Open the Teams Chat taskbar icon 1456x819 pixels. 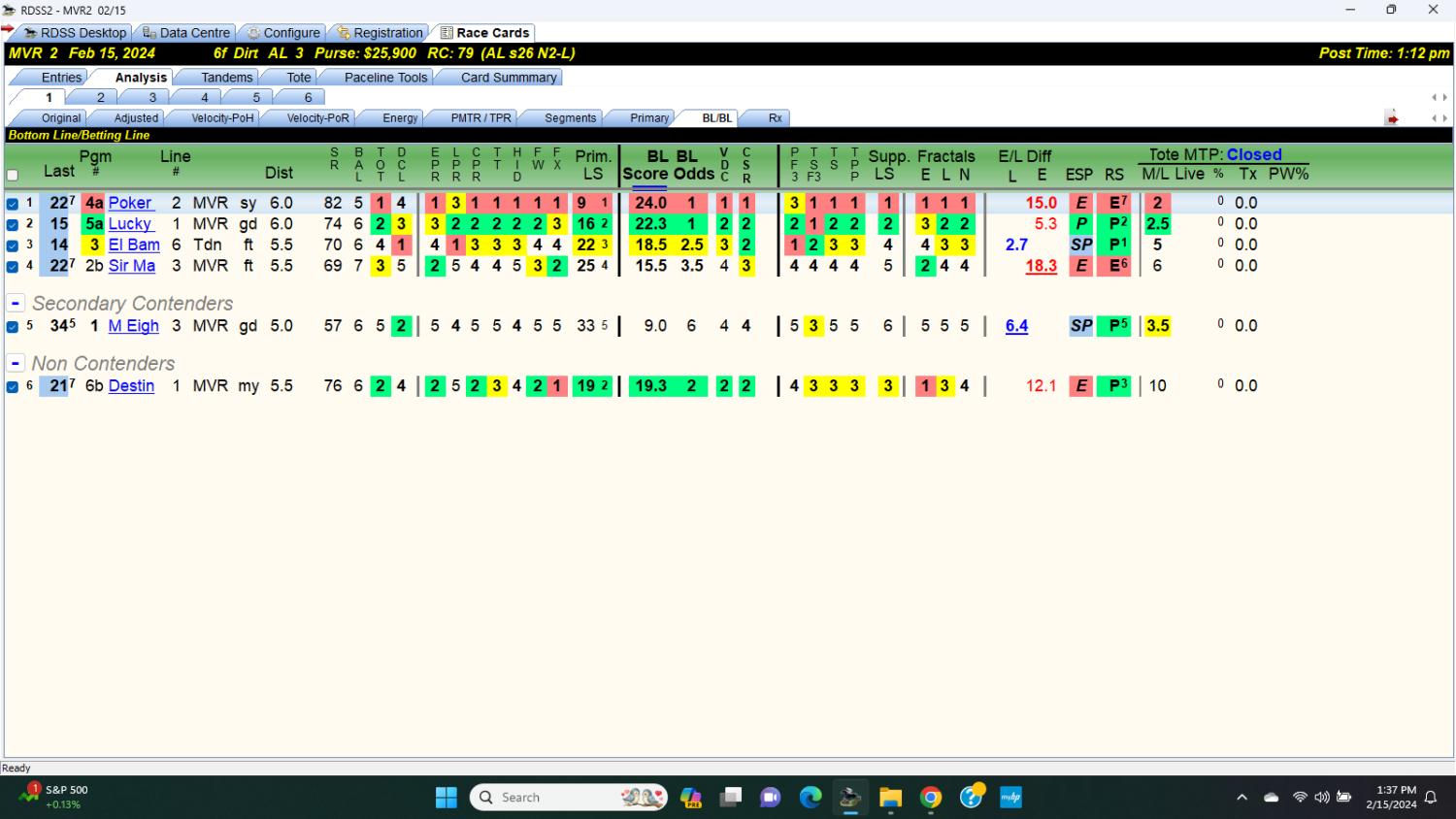point(771,798)
